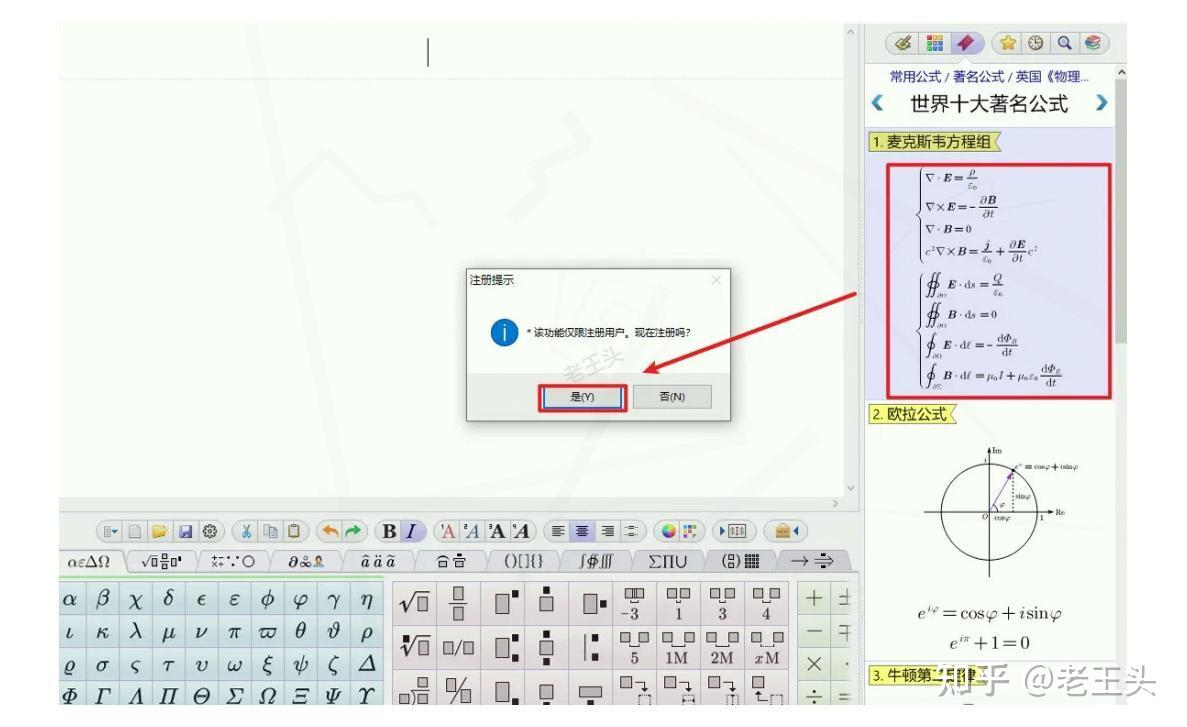Image resolution: width=1187 pixels, height=727 pixels.
Task: Open the clock History icon in side panel
Action: pos(1034,43)
